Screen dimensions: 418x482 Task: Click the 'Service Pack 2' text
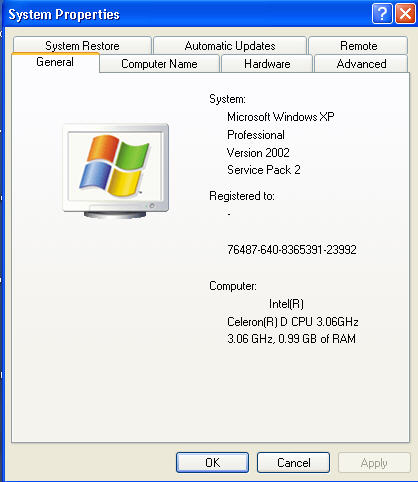(264, 170)
